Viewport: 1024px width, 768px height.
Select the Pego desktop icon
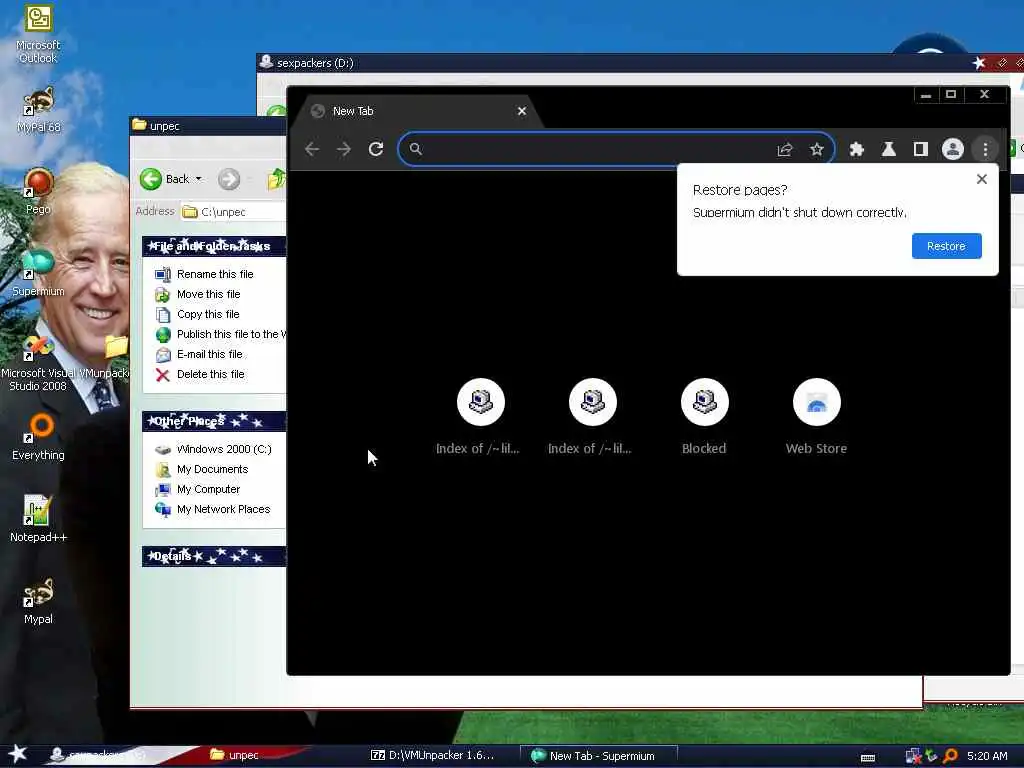pos(38,191)
